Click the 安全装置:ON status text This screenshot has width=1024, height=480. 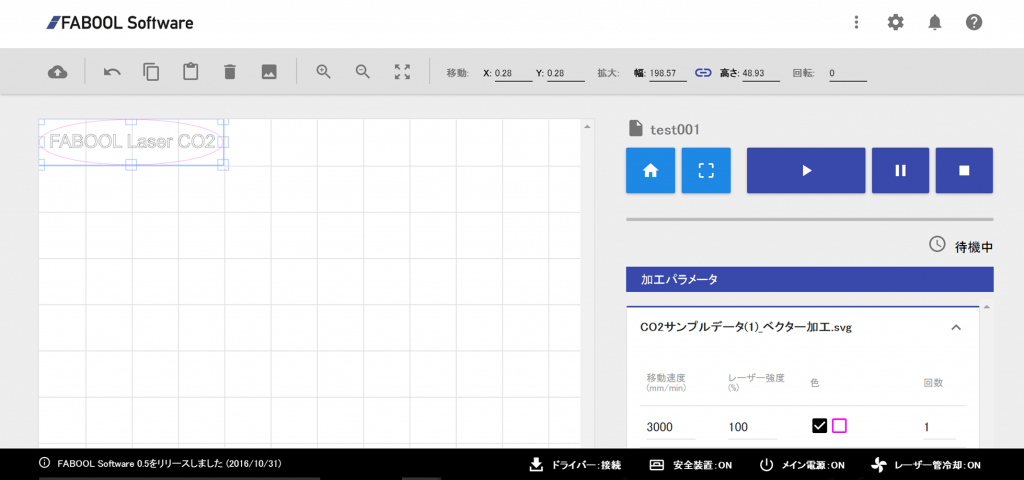point(702,466)
